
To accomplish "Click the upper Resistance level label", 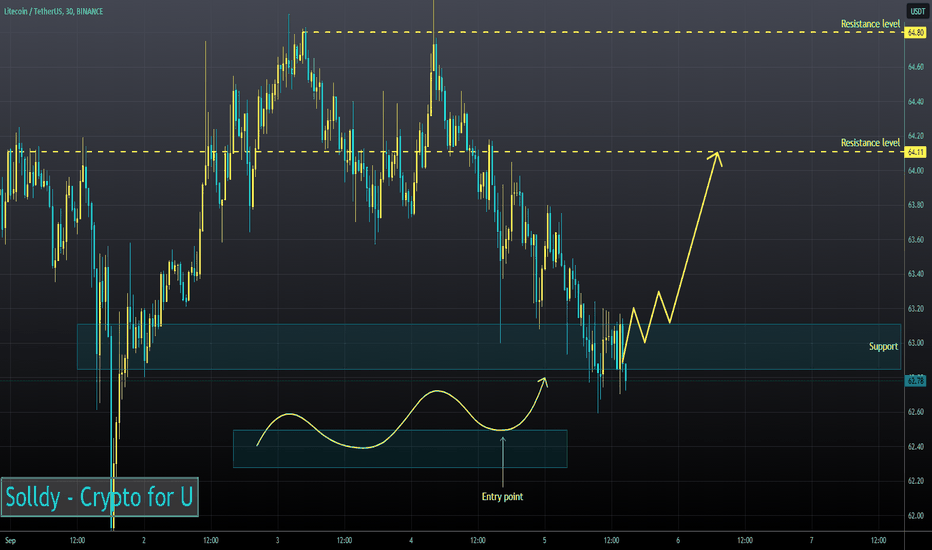I will (x=870, y=24).
